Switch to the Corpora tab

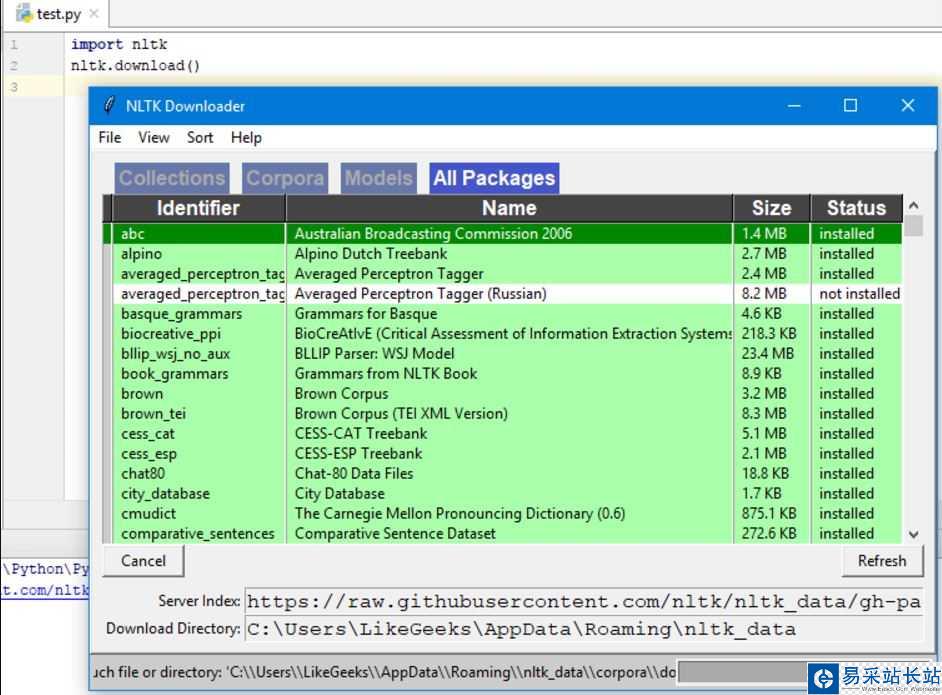(x=285, y=178)
